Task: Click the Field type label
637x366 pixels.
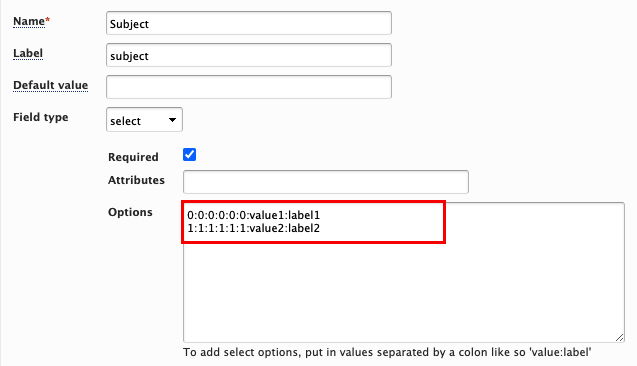Action: tap(41, 117)
